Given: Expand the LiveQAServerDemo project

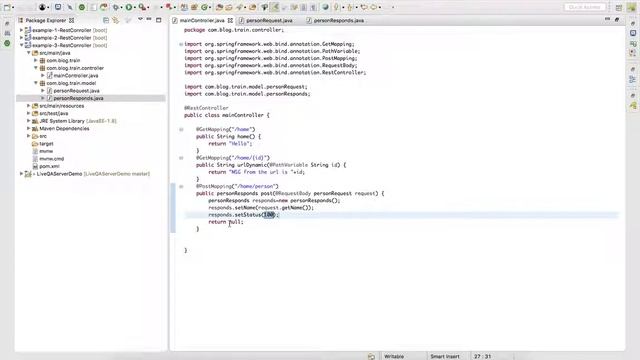Looking at the screenshot, I should 22,173.
